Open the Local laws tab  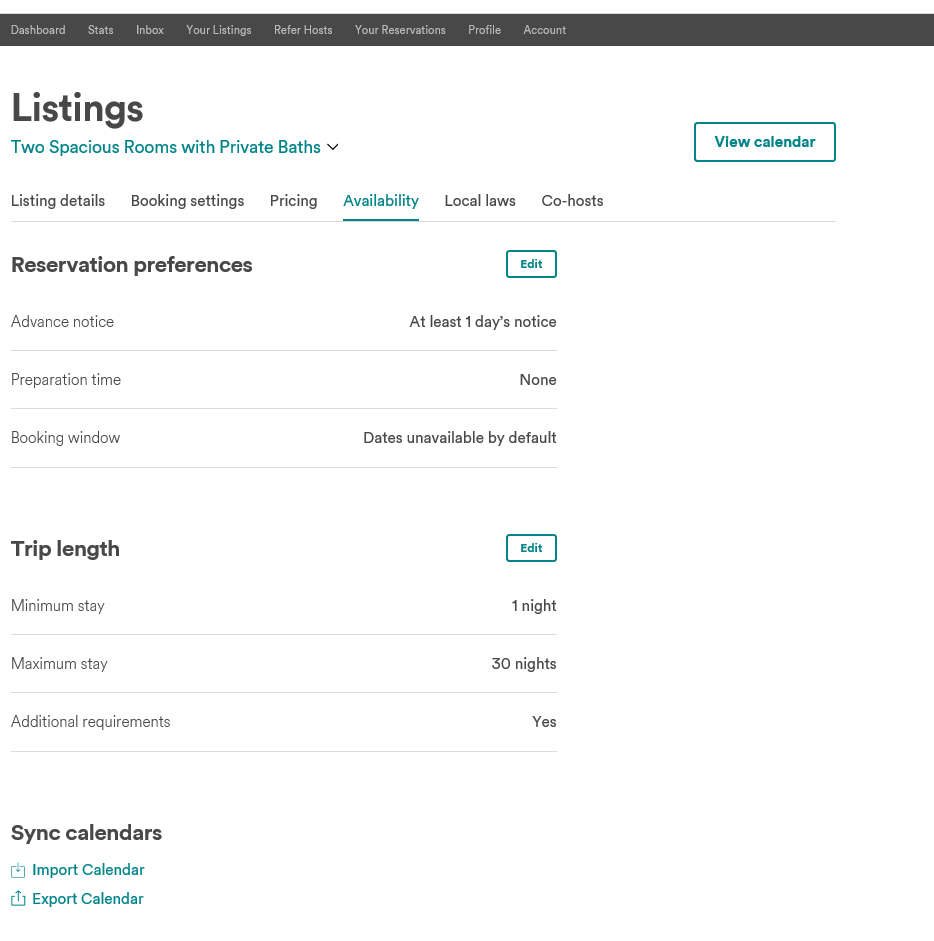click(480, 201)
